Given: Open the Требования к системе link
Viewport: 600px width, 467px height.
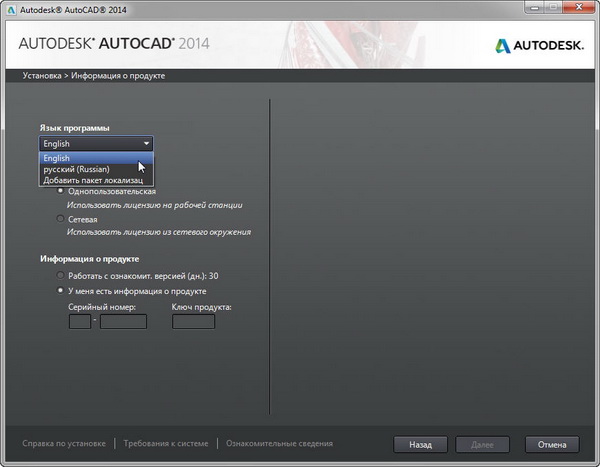Looking at the screenshot, I should tap(166, 443).
